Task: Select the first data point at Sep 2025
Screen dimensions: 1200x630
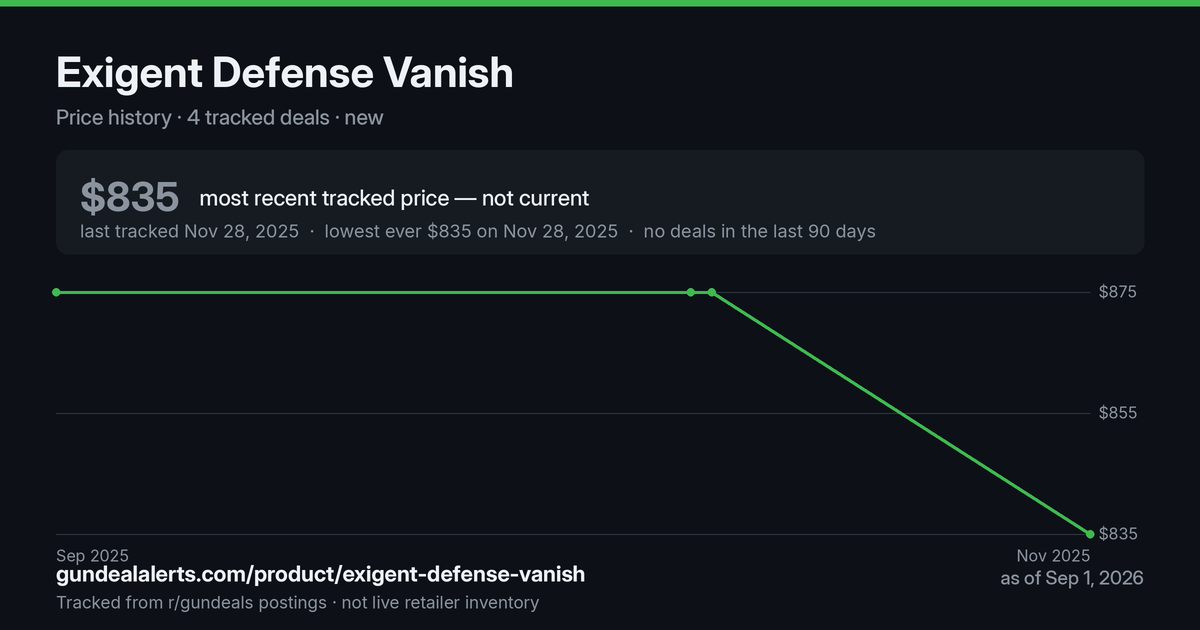Action: (x=56, y=292)
